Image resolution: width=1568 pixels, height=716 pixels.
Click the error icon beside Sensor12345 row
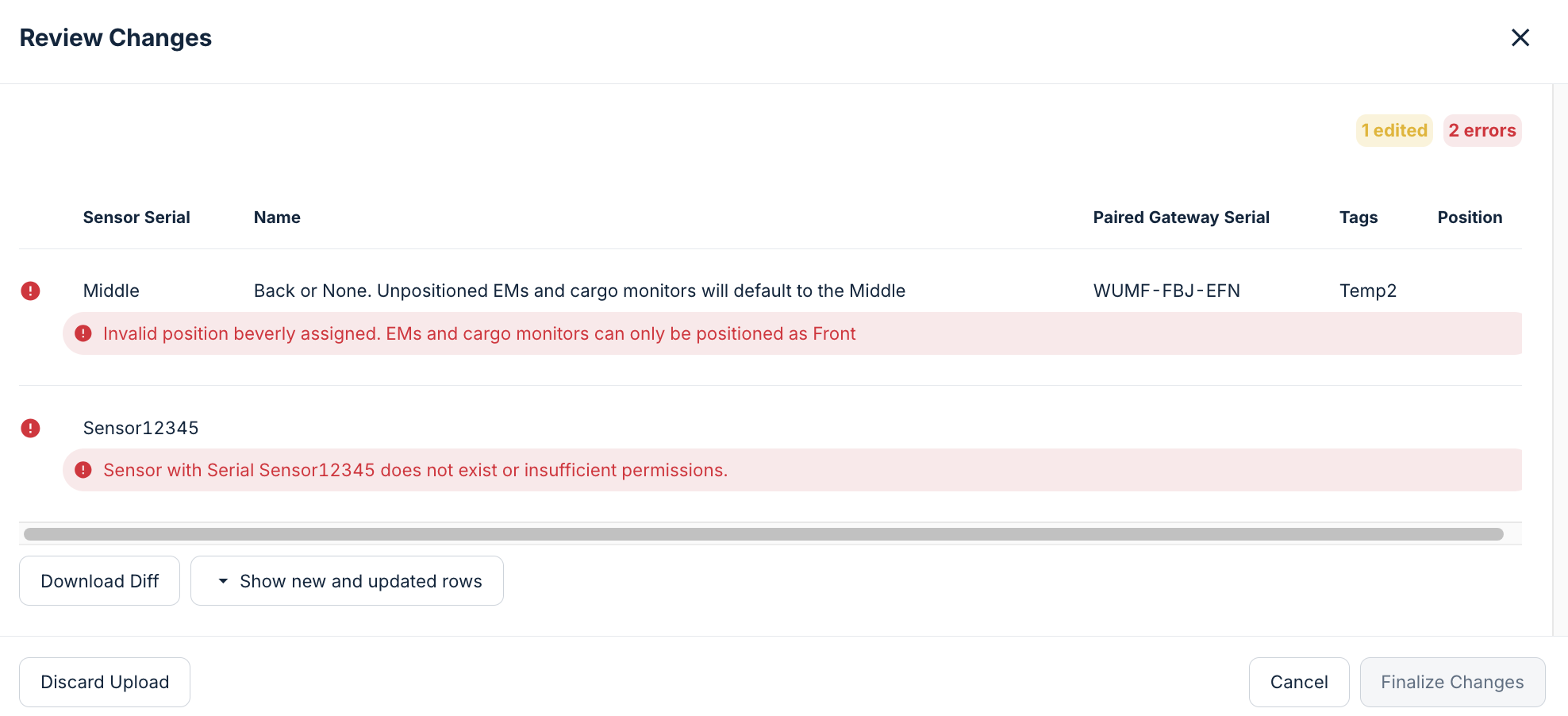pos(30,428)
